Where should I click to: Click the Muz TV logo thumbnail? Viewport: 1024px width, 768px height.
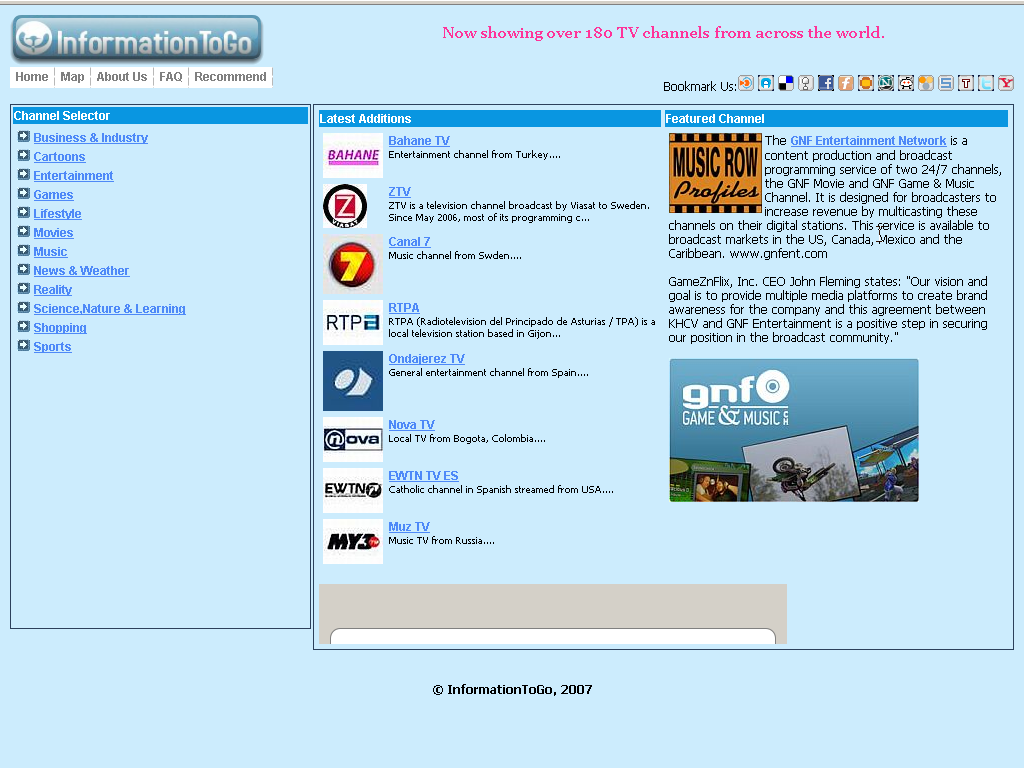pos(353,541)
